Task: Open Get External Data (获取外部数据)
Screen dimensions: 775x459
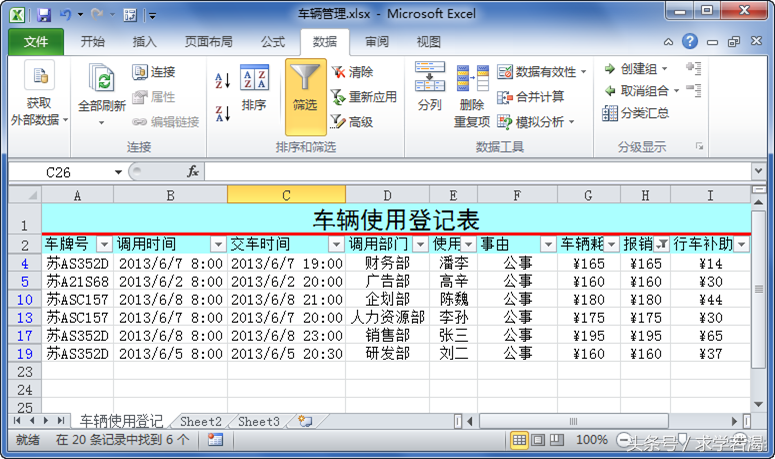Action: [x=39, y=94]
